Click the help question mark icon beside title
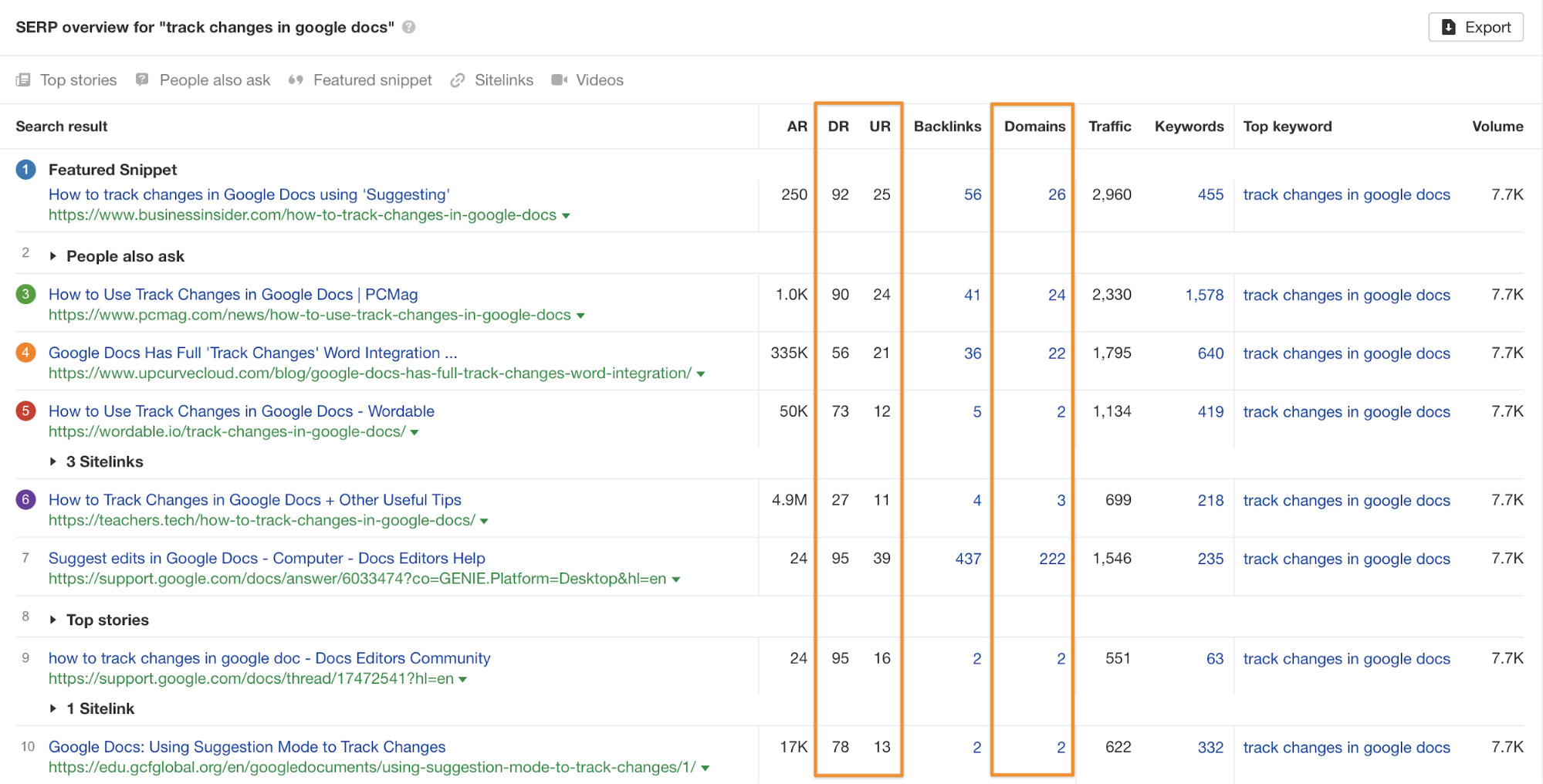The image size is (1543, 784). coord(409,27)
